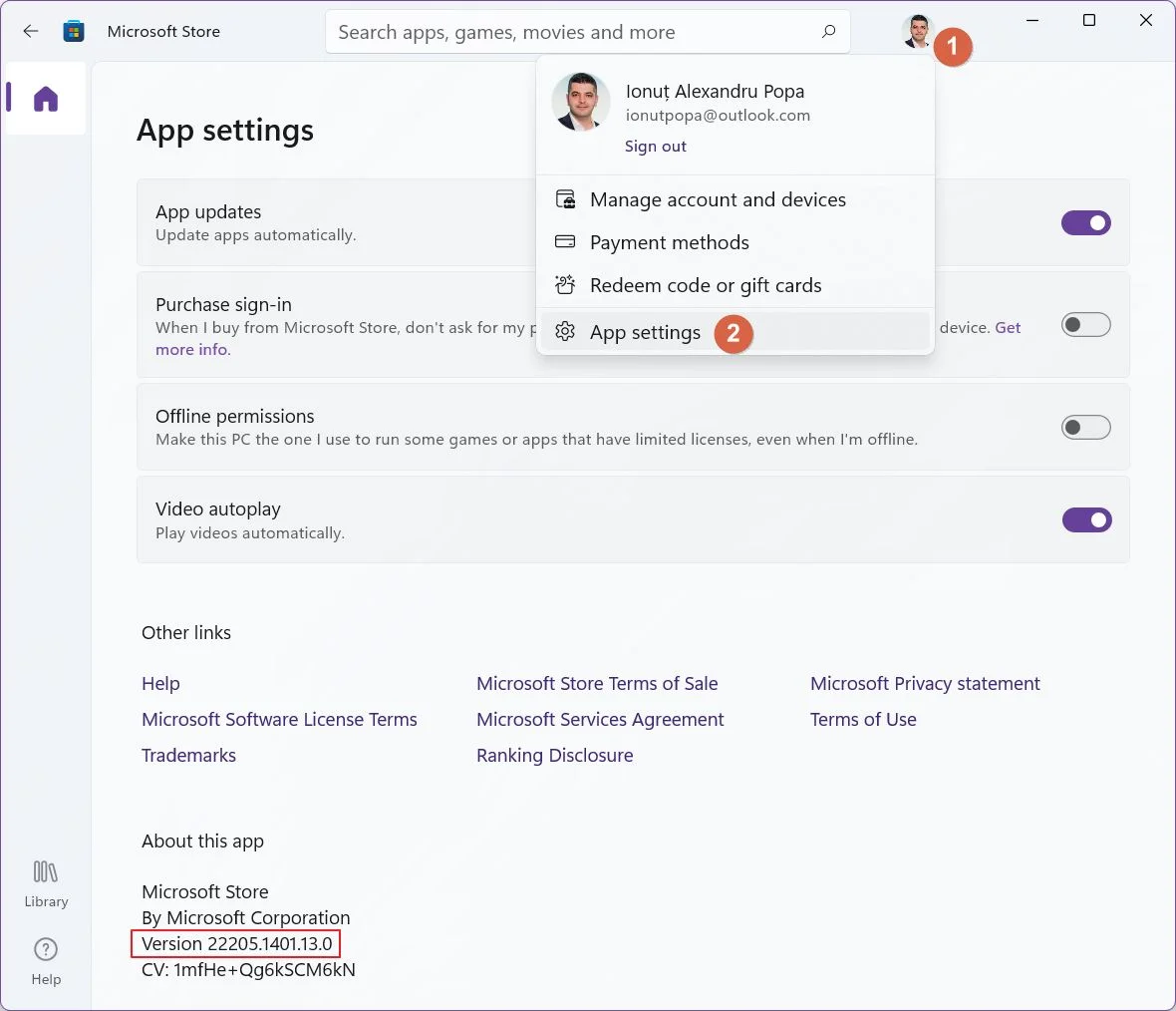Open Microsoft Services Agreement link
This screenshot has height=1011, width=1176.
[x=600, y=720]
